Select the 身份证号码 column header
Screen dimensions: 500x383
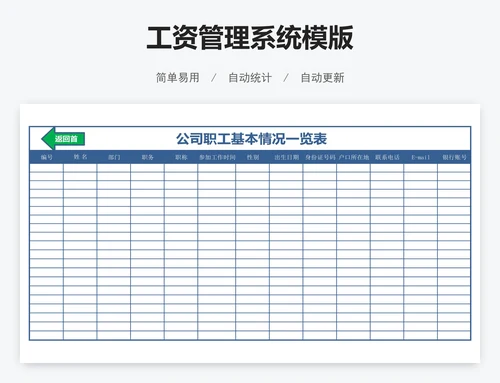click(x=320, y=157)
